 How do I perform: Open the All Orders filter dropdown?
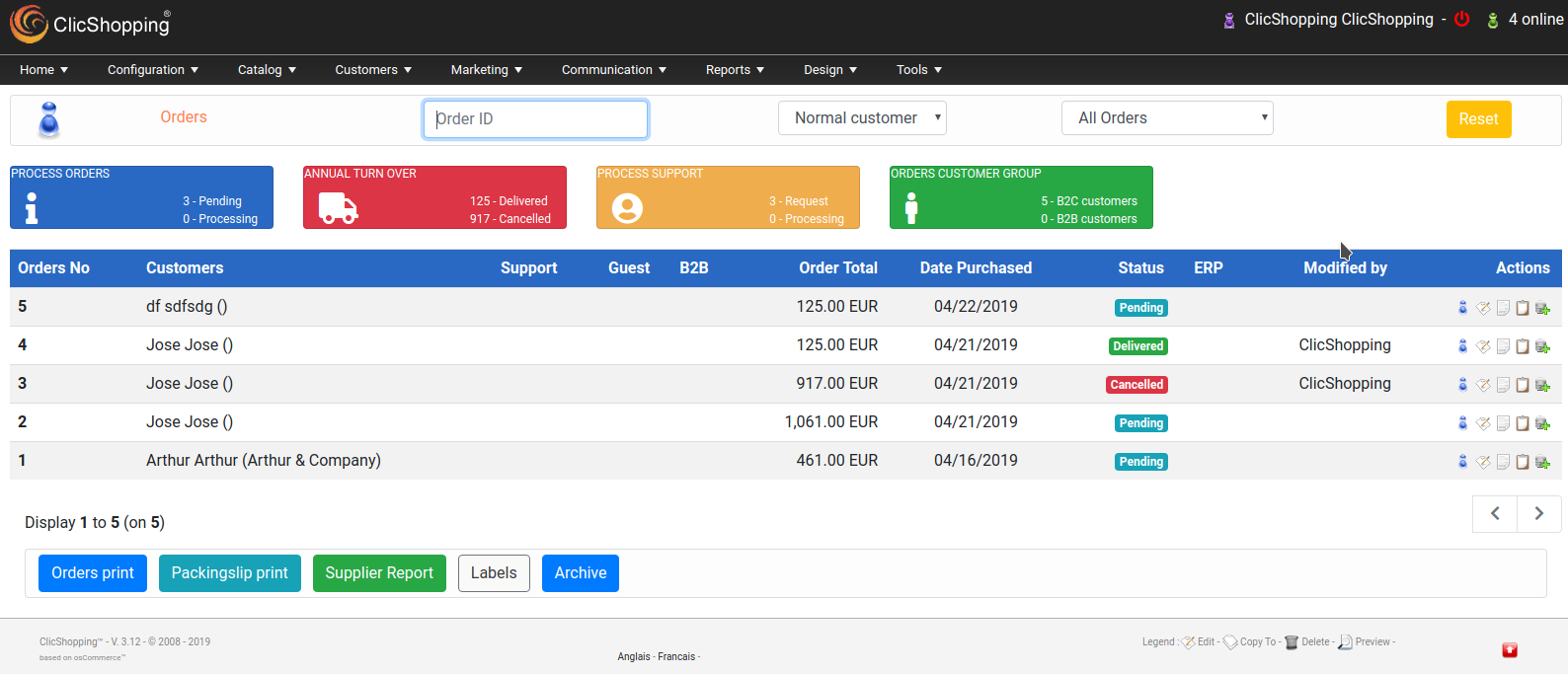[x=1167, y=117]
